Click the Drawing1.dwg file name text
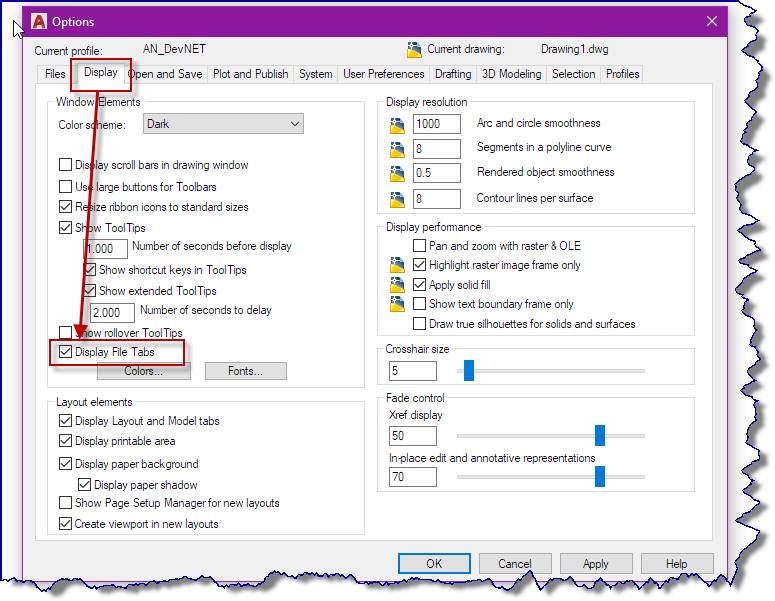This screenshot has height=601, width=775. [574, 49]
